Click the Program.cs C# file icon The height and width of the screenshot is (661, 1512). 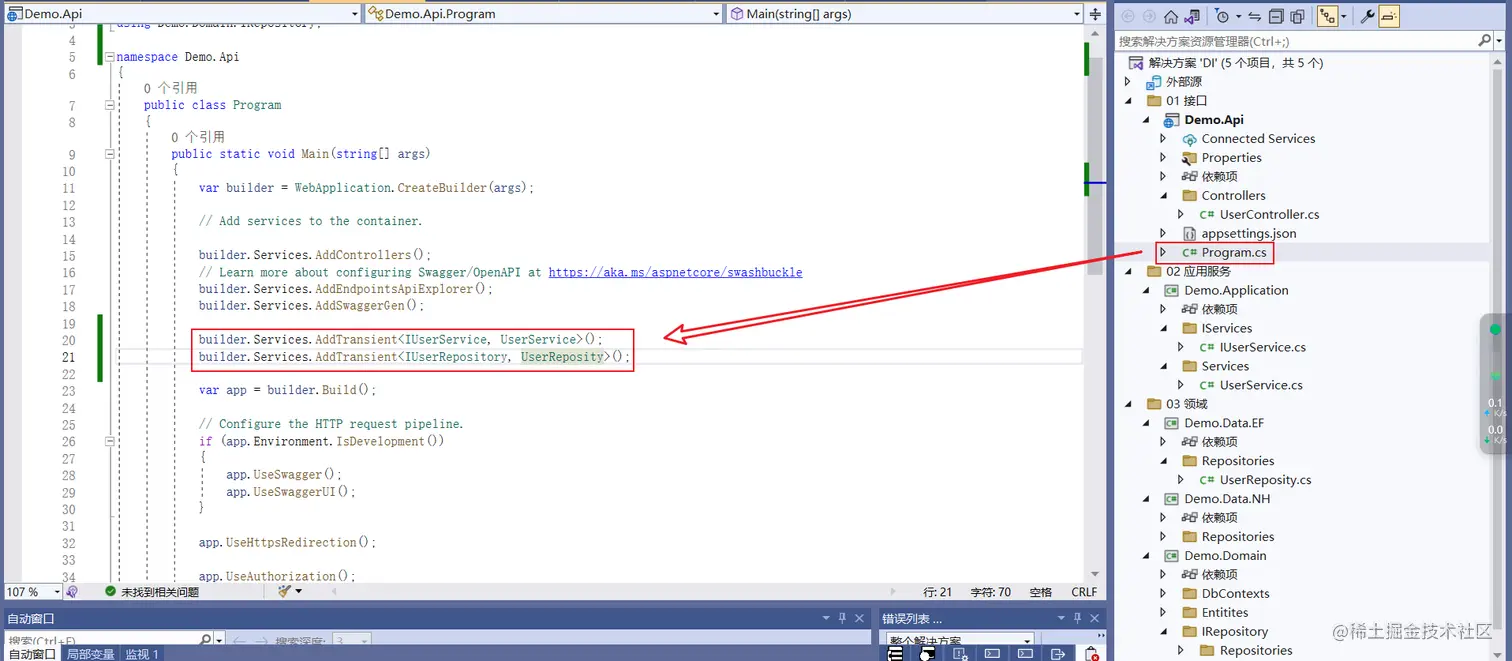click(1190, 253)
